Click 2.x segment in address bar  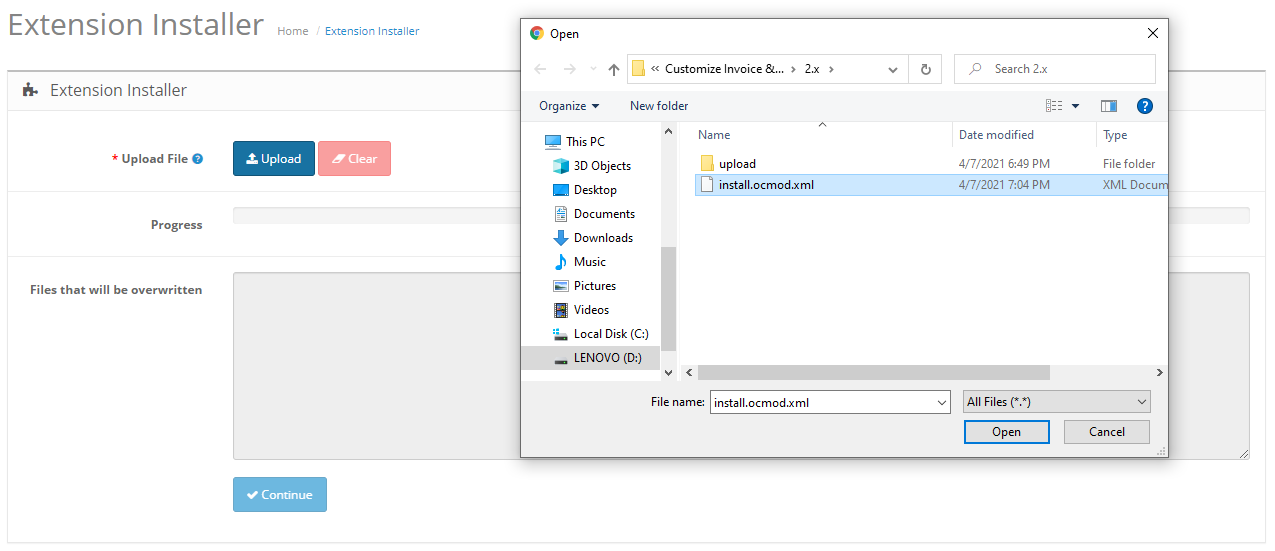[812, 69]
